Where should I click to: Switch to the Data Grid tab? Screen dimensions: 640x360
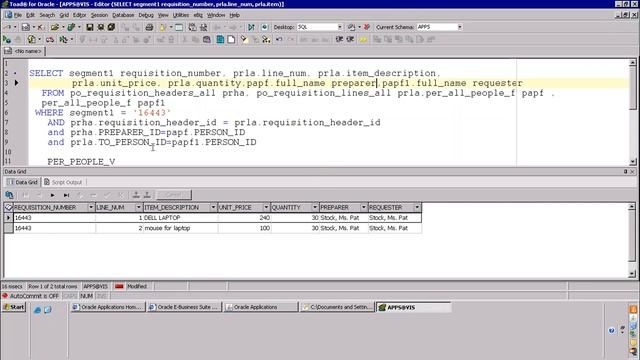(22, 182)
